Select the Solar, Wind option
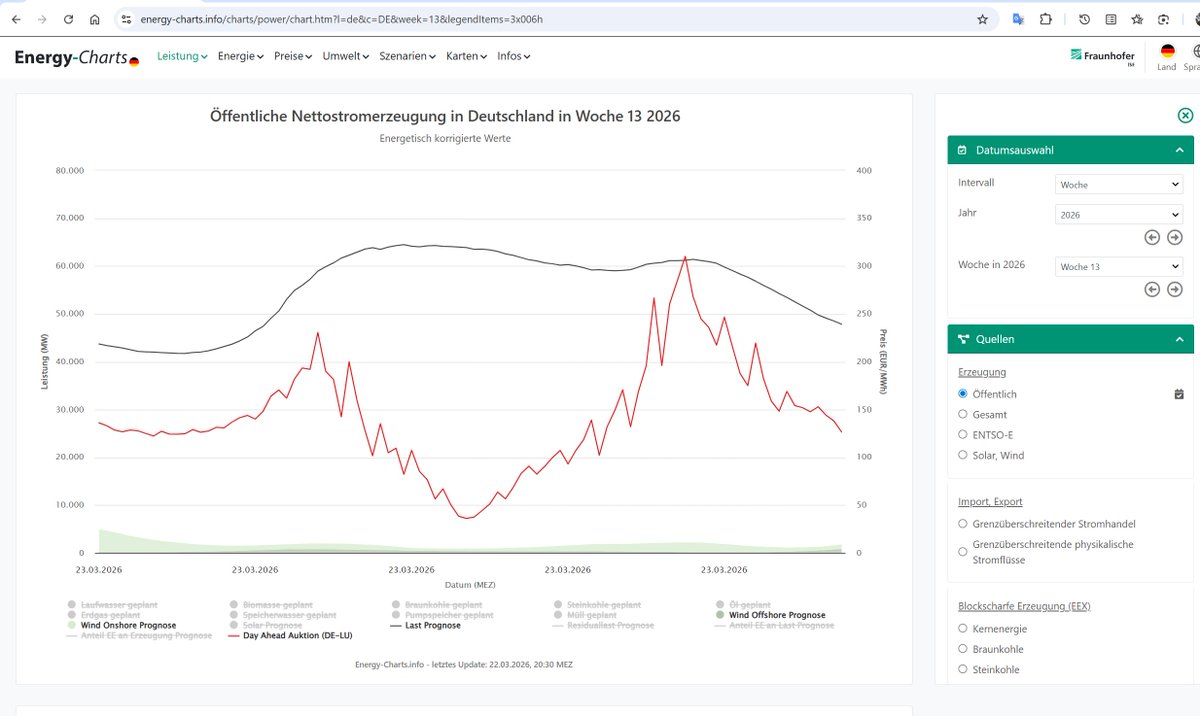 tap(963, 455)
